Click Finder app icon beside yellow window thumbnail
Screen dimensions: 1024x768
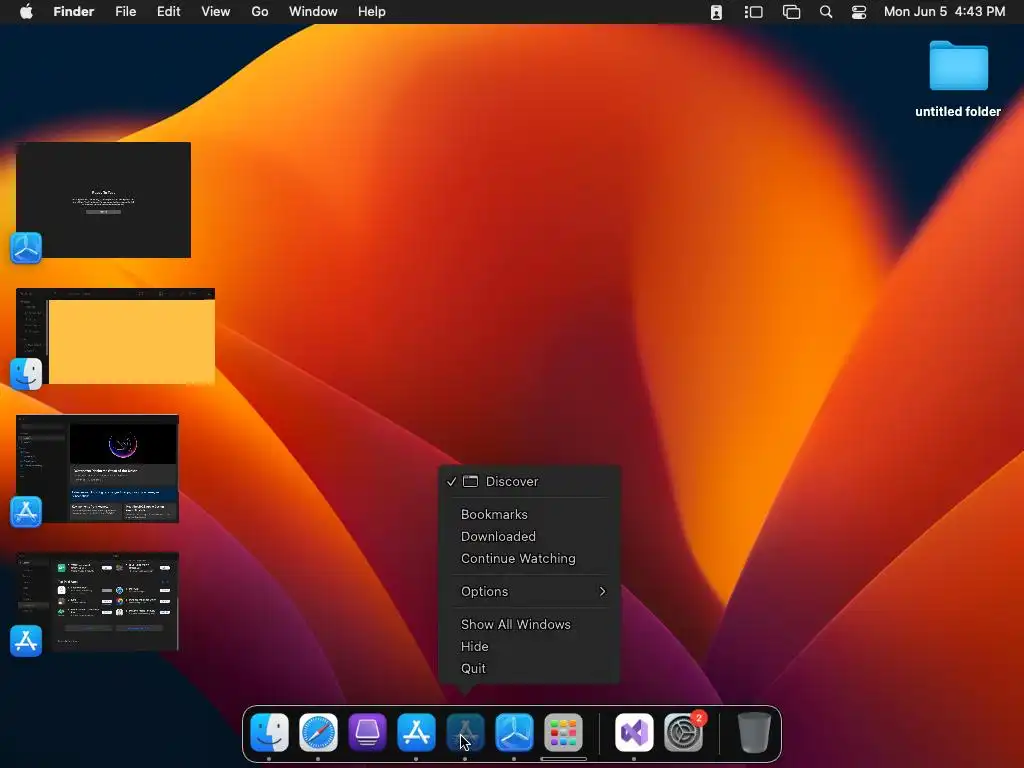(26, 374)
